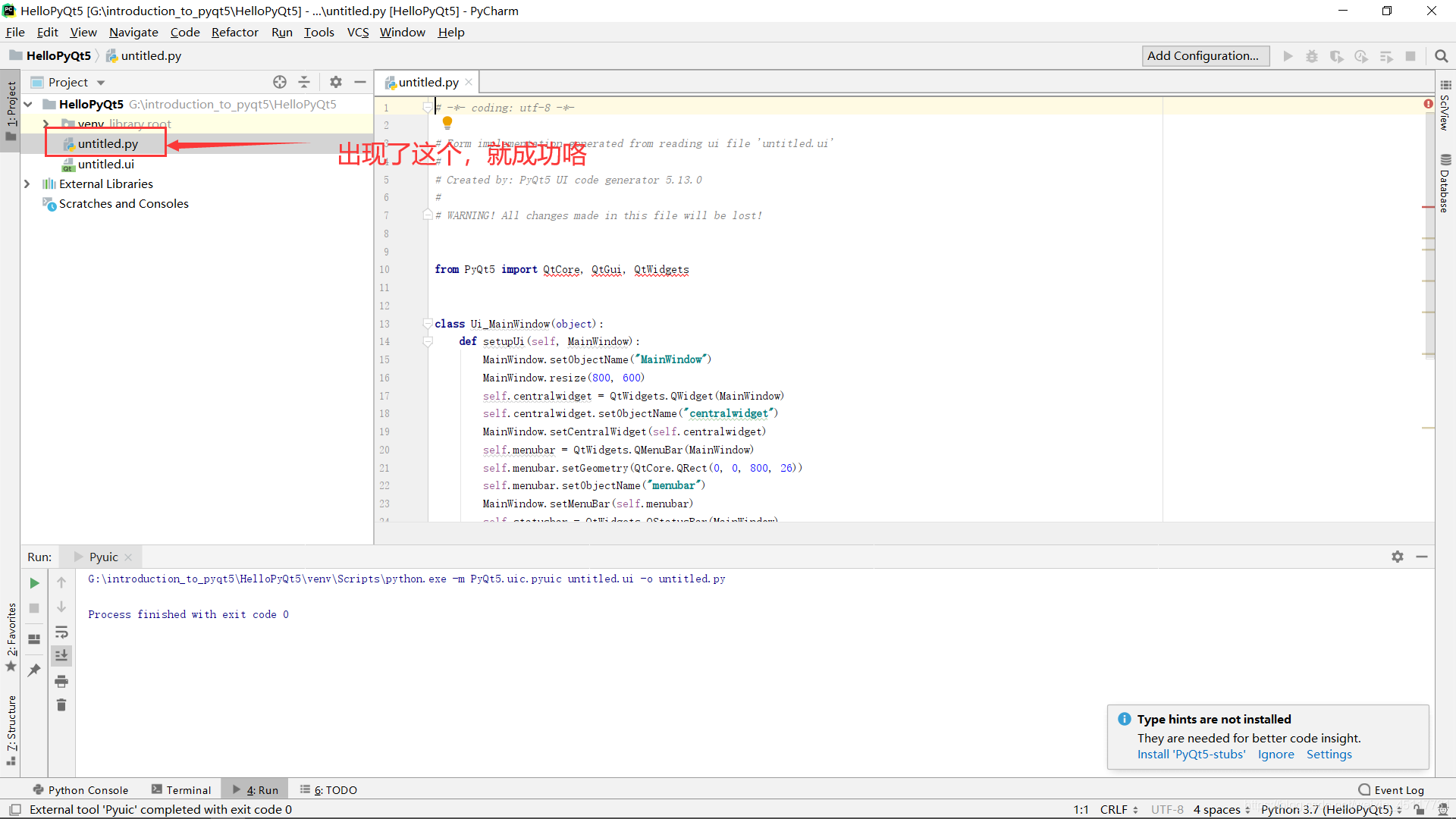Open the Refactor menu
This screenshot has height=819, width=1456.
234,32
